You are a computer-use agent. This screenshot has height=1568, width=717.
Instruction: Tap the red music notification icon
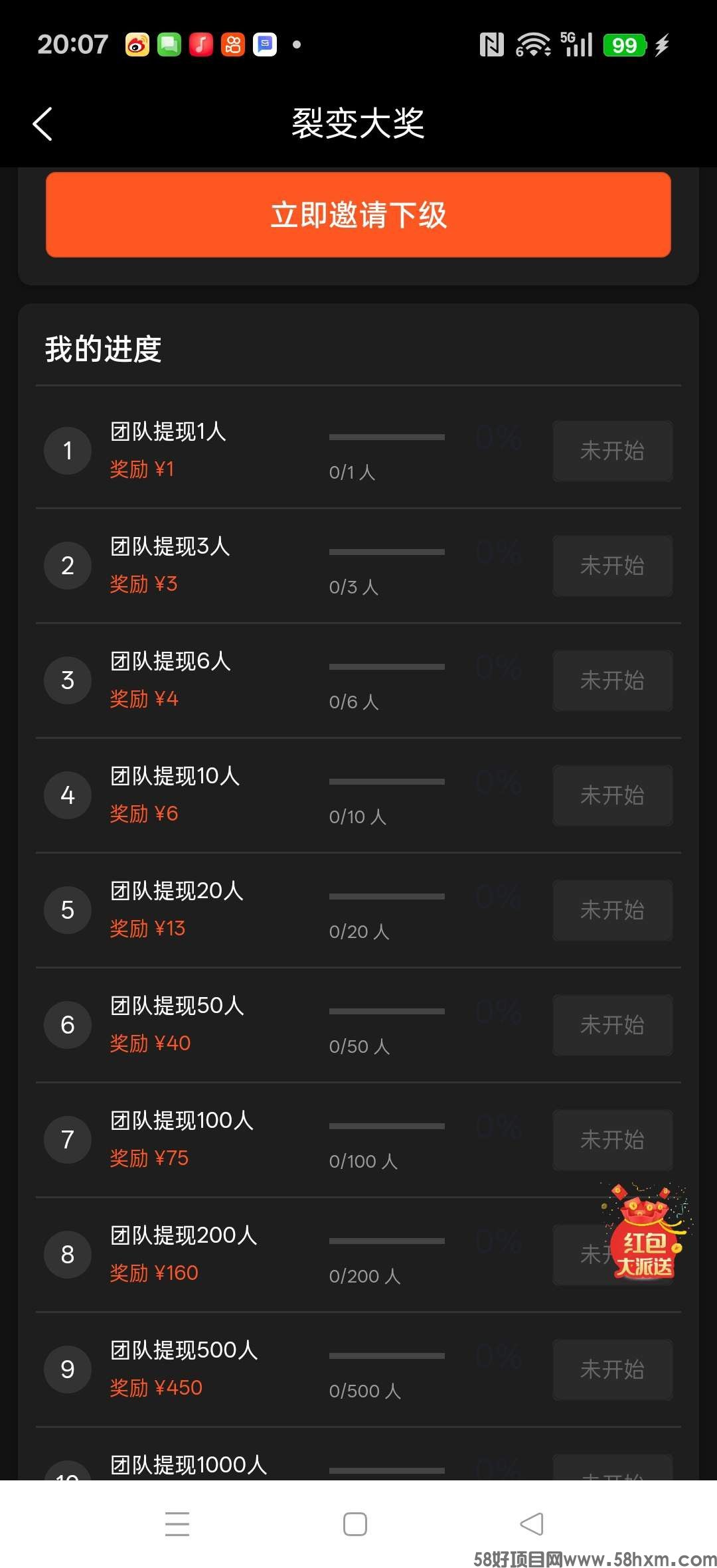tap(201, 45)
